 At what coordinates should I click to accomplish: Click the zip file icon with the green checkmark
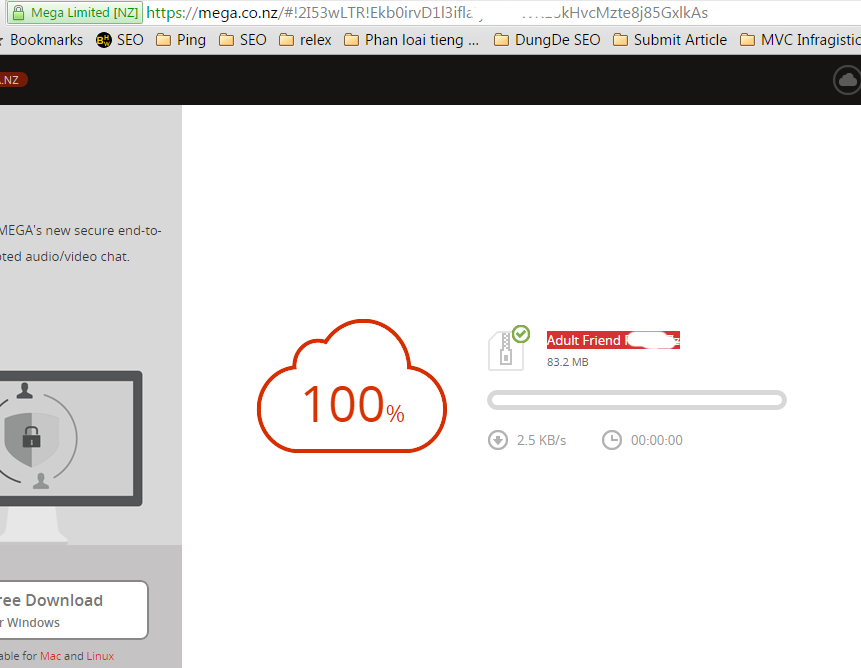tap(508, 349)
